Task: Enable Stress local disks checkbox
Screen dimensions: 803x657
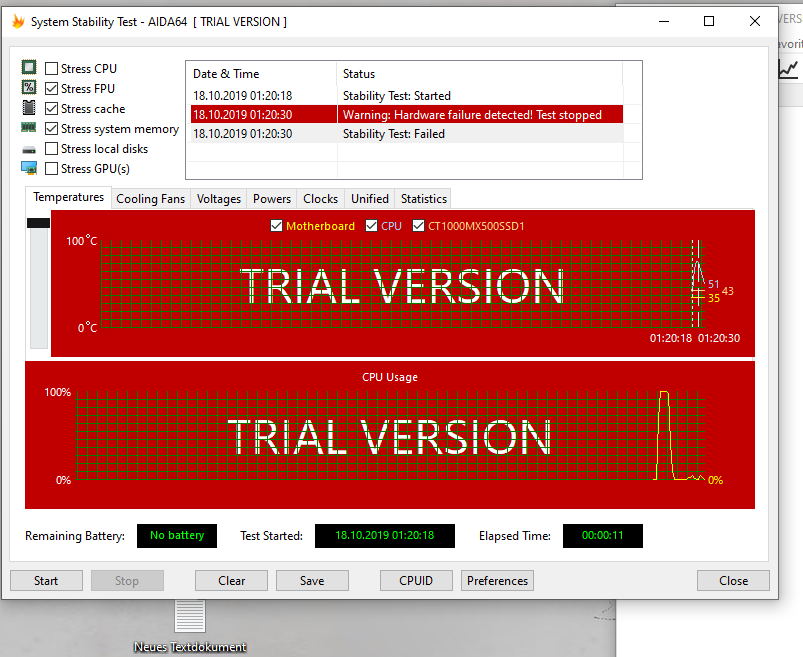Action: 51,149
